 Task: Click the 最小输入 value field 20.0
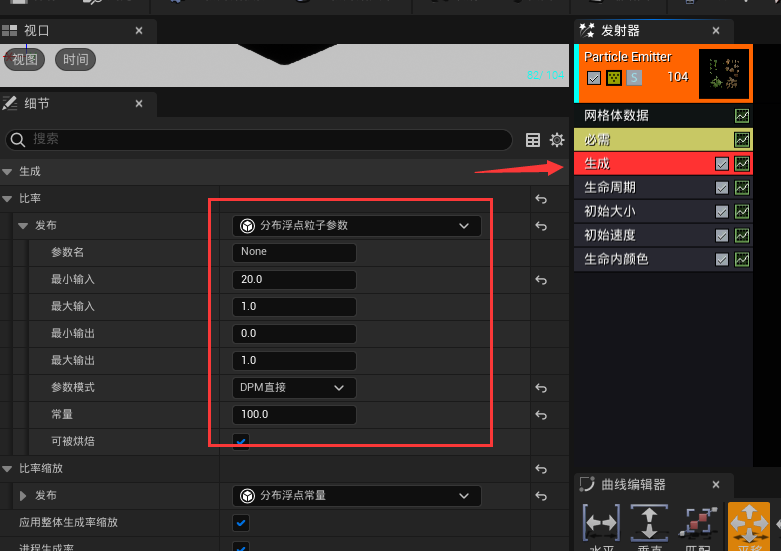(294, 280)
